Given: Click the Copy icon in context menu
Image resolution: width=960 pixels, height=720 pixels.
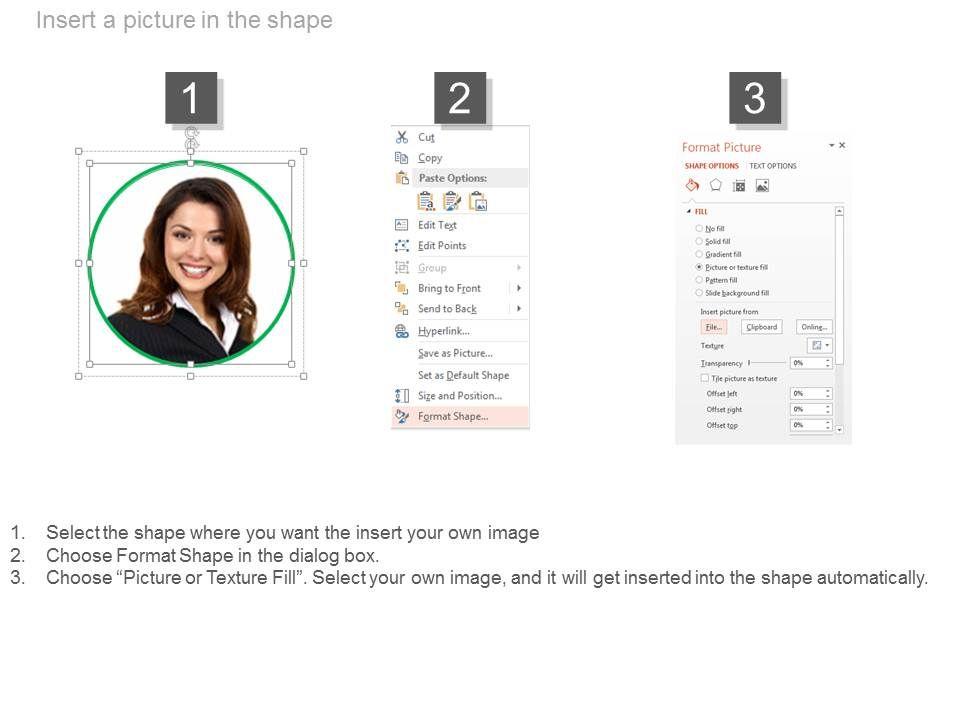Looking at the screenshot, I should pos(402,158).
